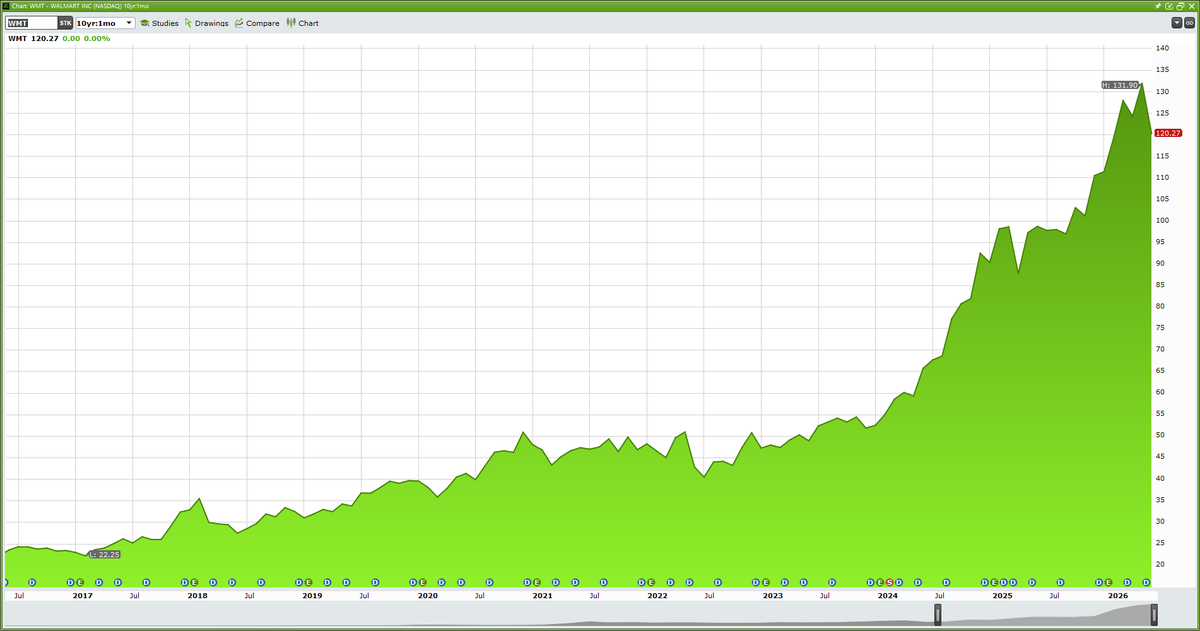
Task: Click the 2024 earnings E marker
Action: coord(880,581)
